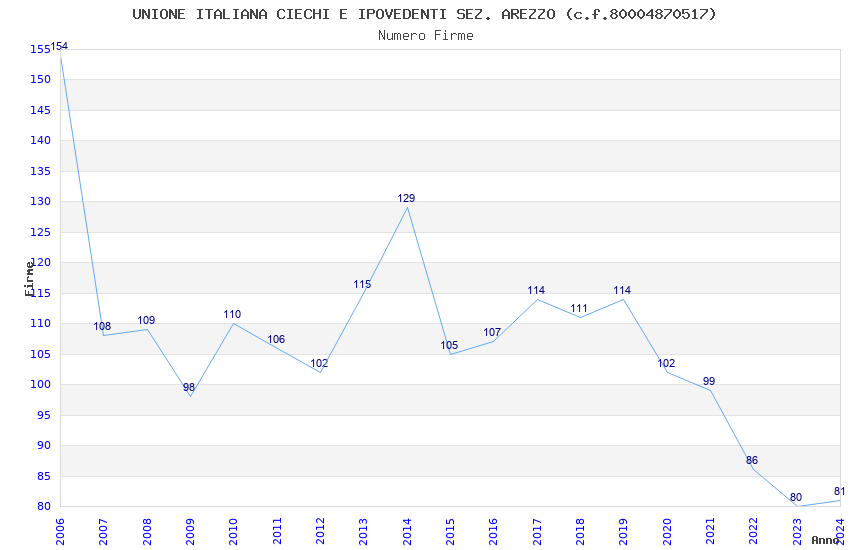Select the 81 data label for 2024
Screen dimensions: 850x550
pos(839,491)
